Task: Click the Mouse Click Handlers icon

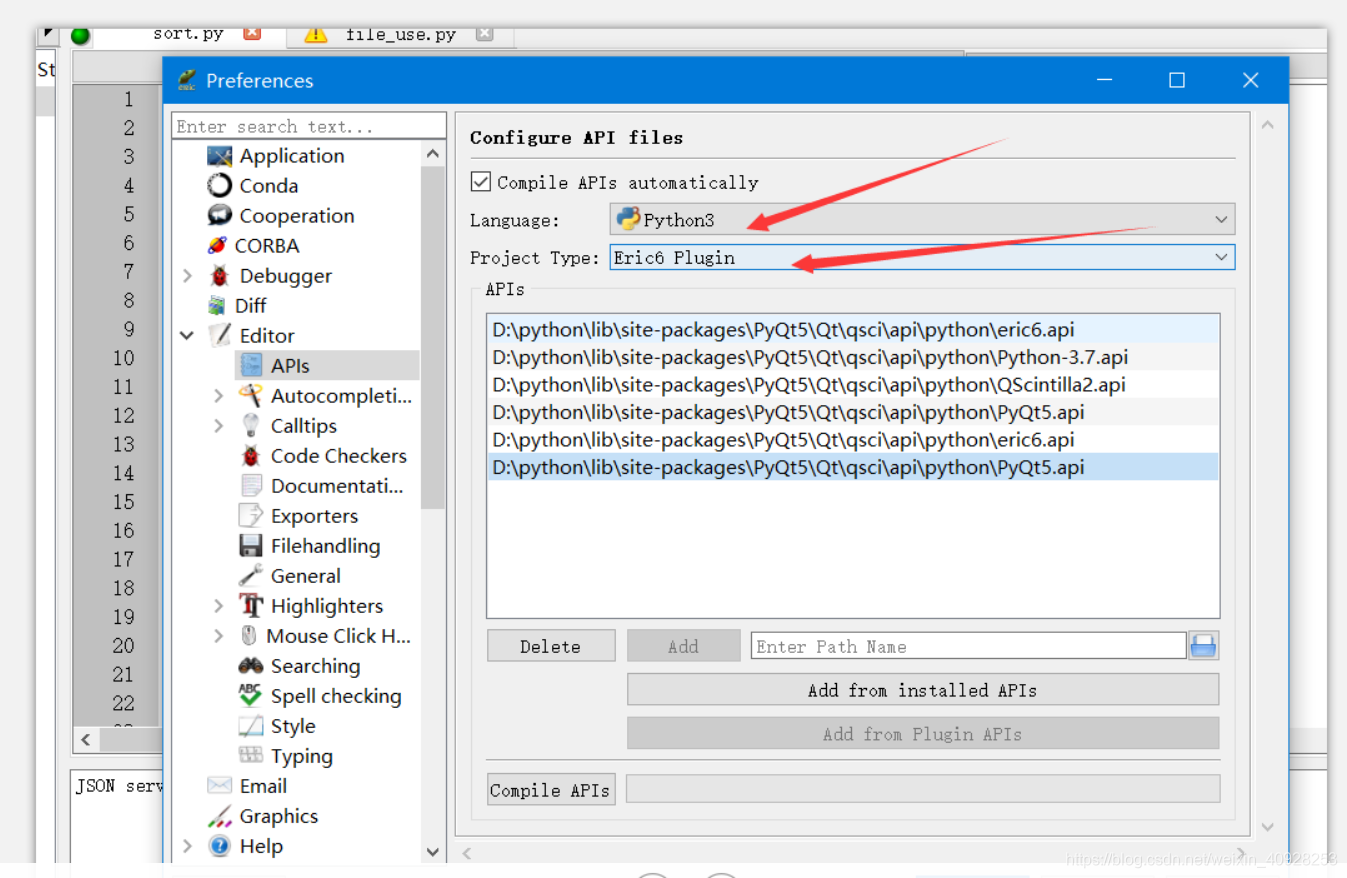Action: [249, 636]
